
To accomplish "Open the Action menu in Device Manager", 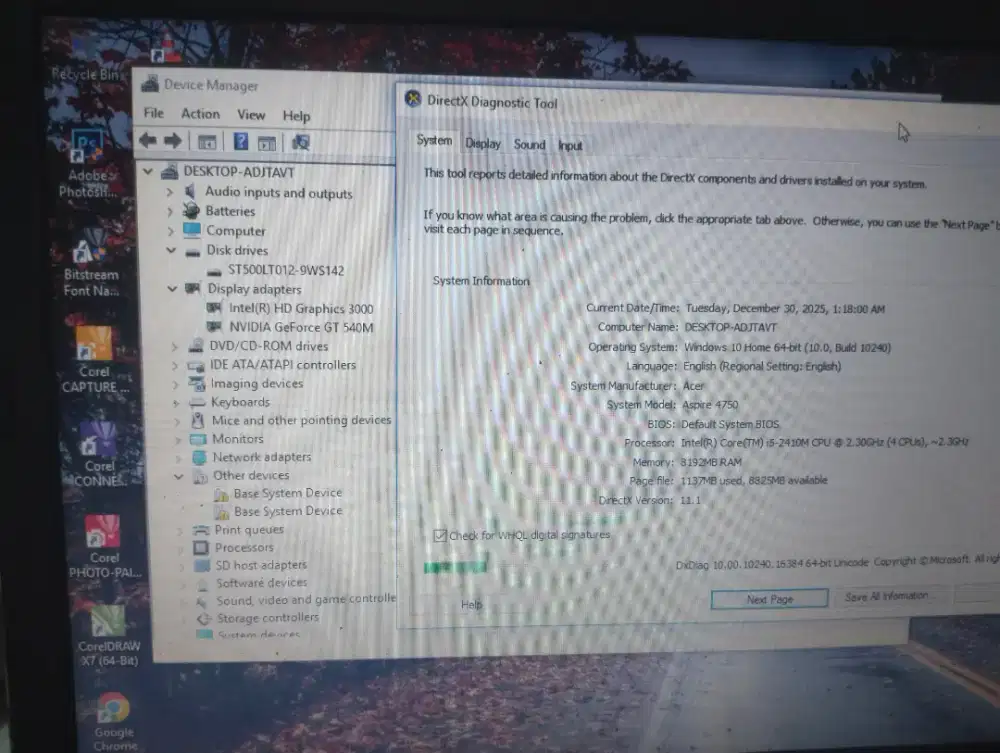I will tap(200, 114).
